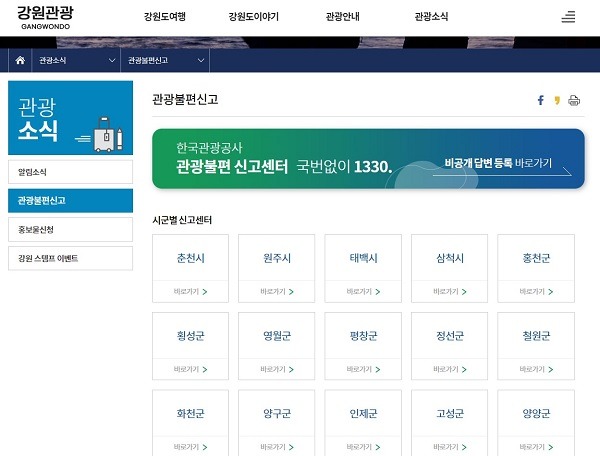Open the 강원도이야기 top menu

tap(253, 18)
